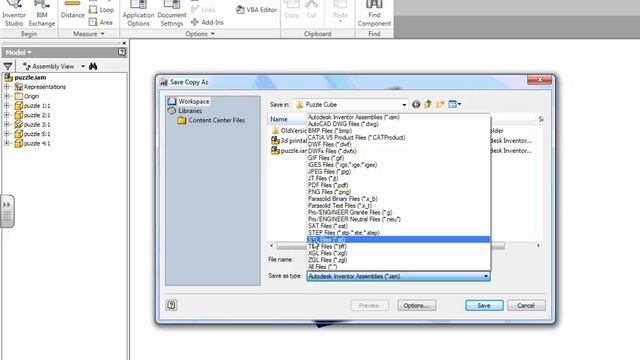Choose SAT Files type from list
640x360 pixels.
(x=398, y=226)
